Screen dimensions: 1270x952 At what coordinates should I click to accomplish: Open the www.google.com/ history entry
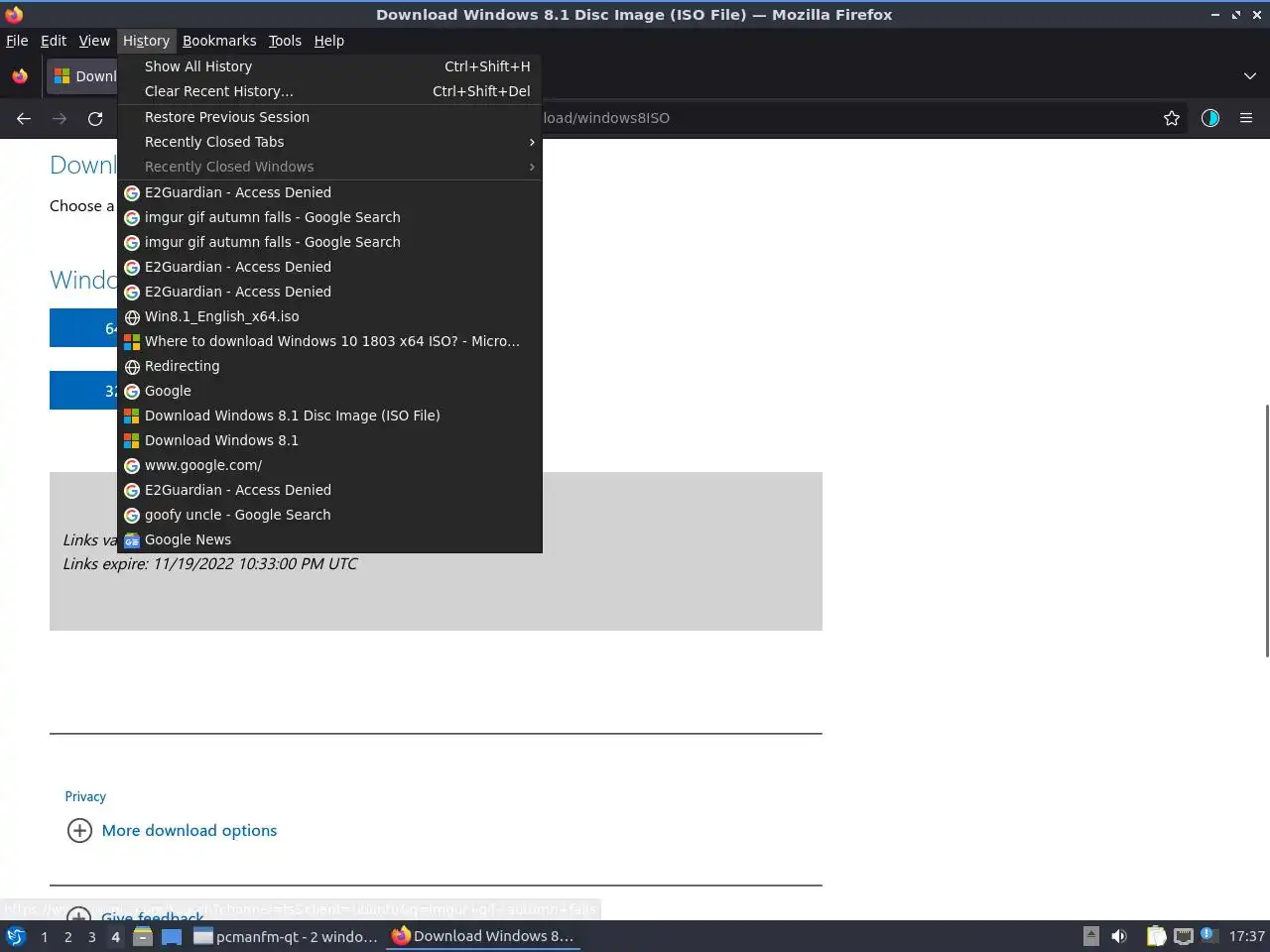329,465
